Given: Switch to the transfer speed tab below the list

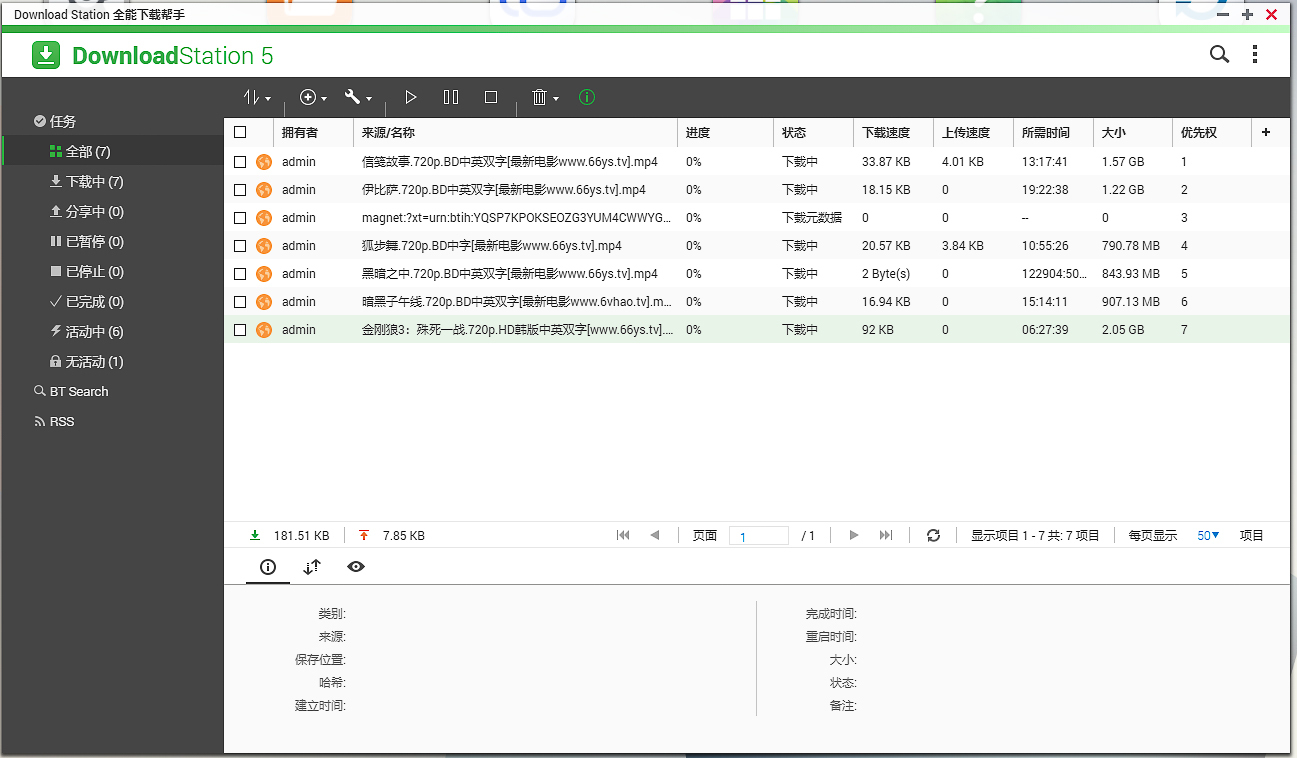Looking at the screenshot, I should (x=311, y=567).
